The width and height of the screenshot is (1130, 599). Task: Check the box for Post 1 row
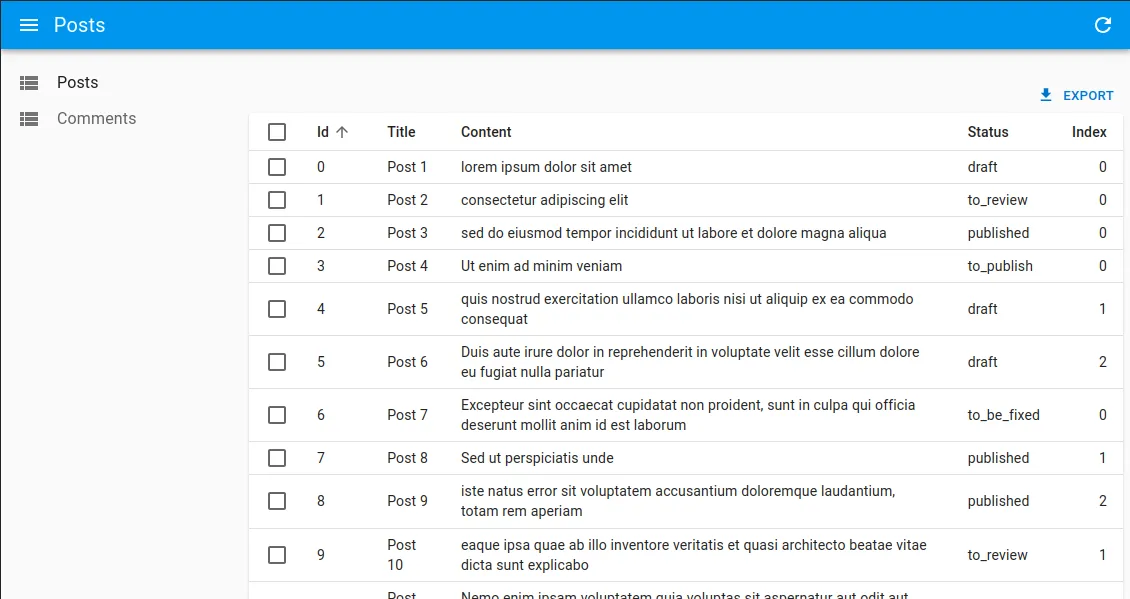[x=277, y=167]
